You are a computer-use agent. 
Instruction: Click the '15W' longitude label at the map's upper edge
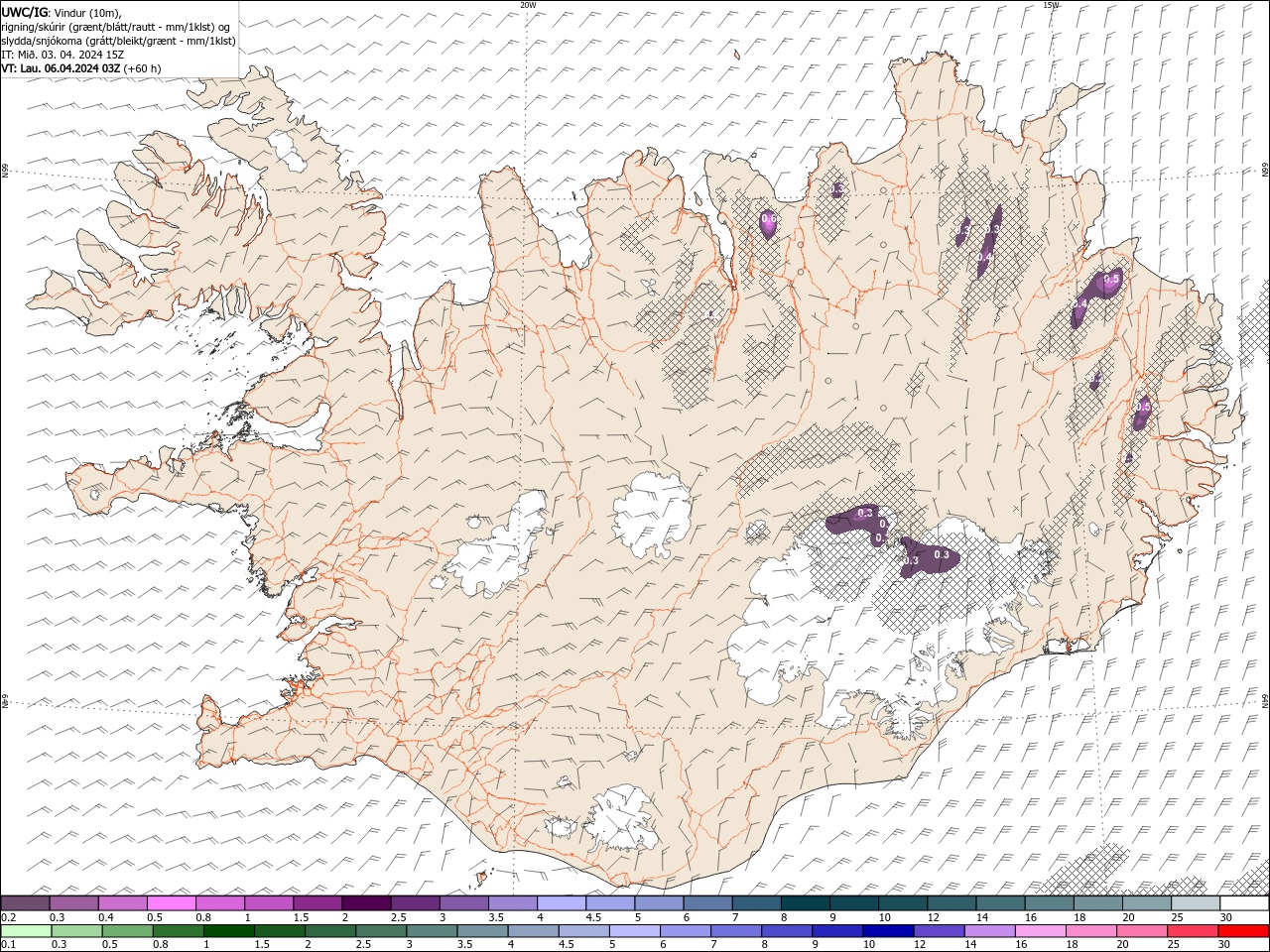point(1051,5)
